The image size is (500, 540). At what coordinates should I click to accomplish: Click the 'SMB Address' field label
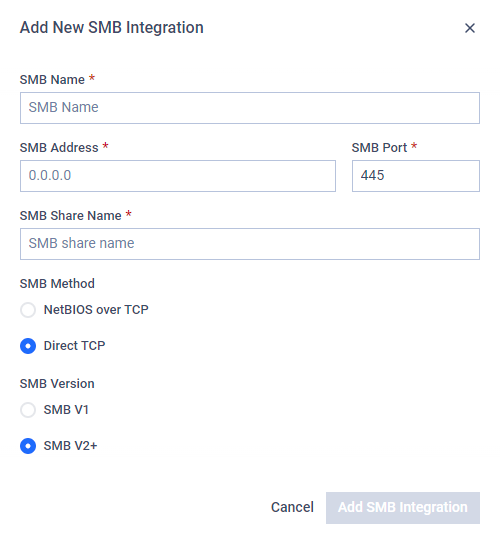59,147
